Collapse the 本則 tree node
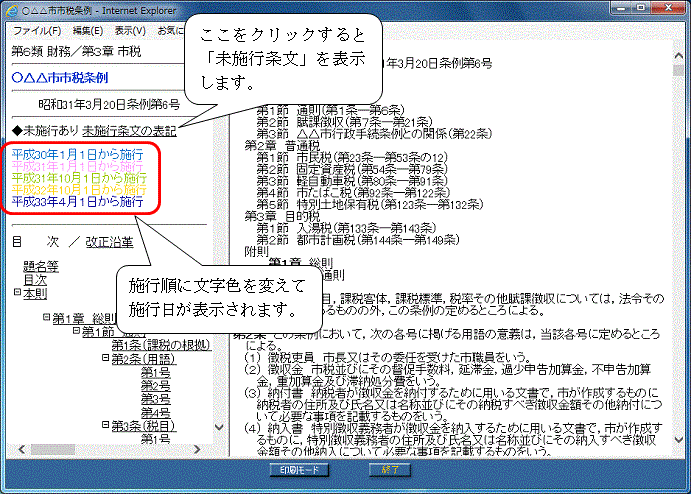Screen dimensions: 691x494 (x=17, y=293)
